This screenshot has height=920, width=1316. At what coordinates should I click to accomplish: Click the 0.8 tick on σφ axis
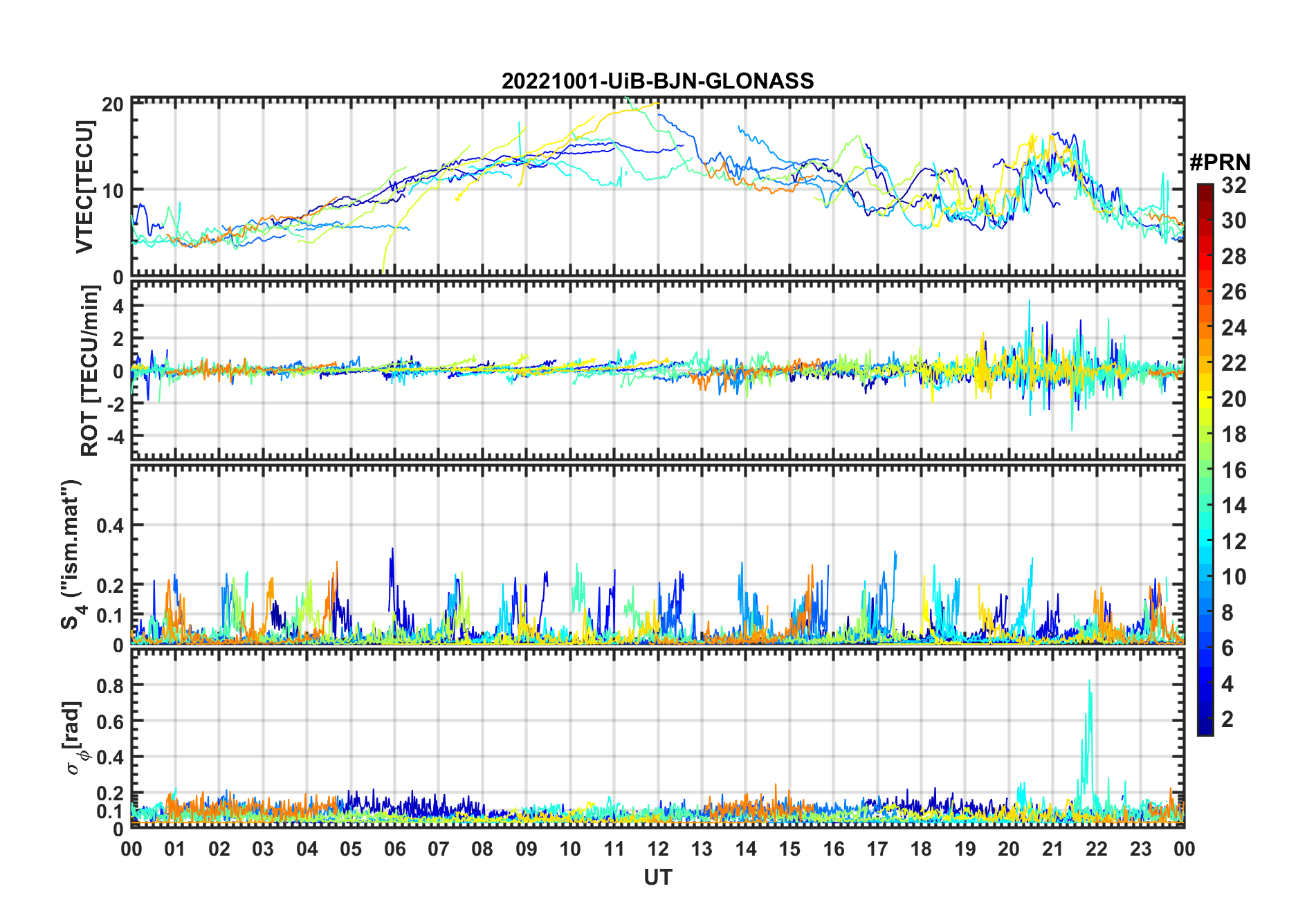tap(110, 686)
